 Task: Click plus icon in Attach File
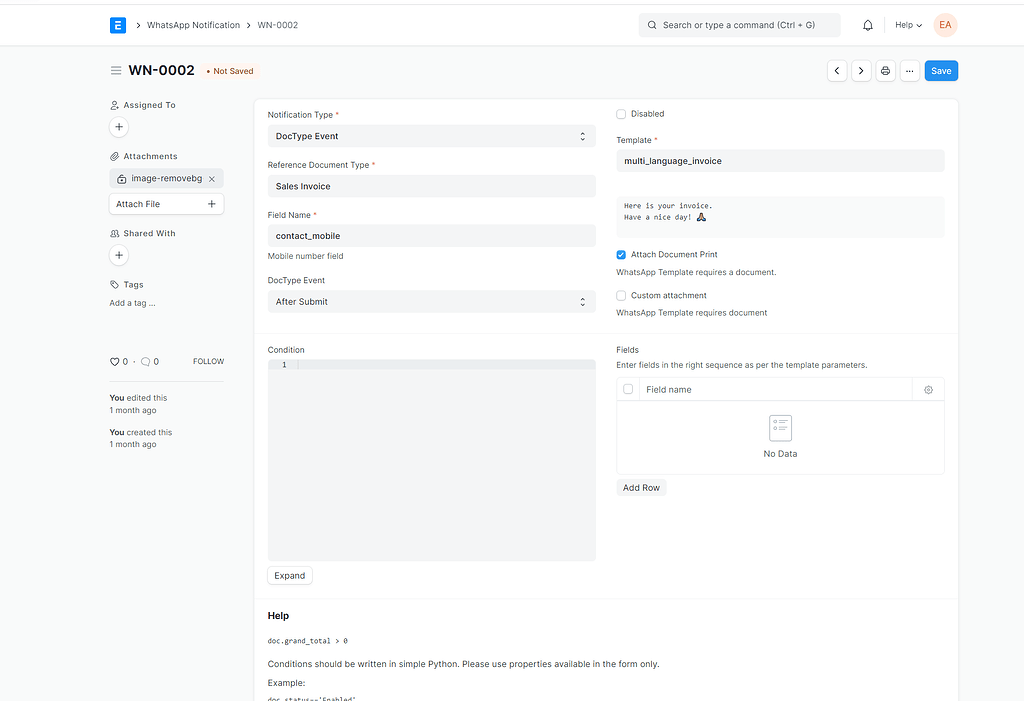tap(212, 204)
